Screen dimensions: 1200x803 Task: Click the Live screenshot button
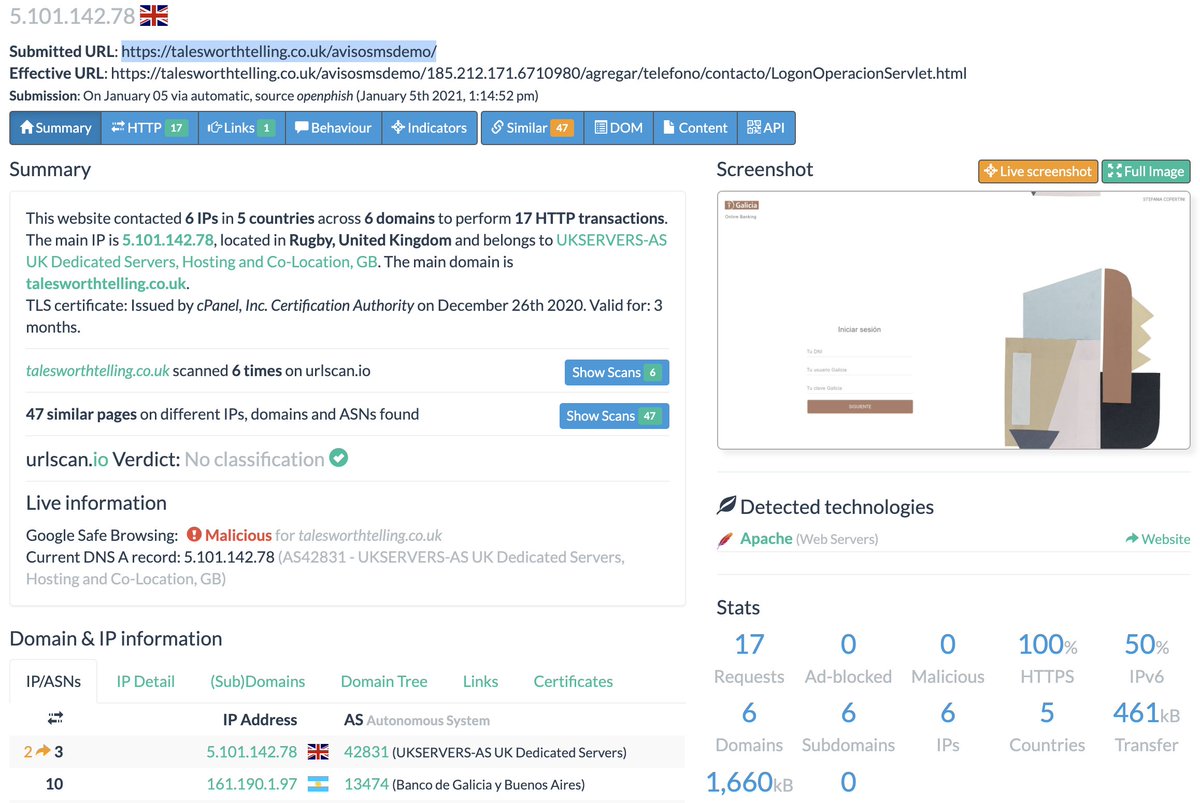tap(1038, 171)
